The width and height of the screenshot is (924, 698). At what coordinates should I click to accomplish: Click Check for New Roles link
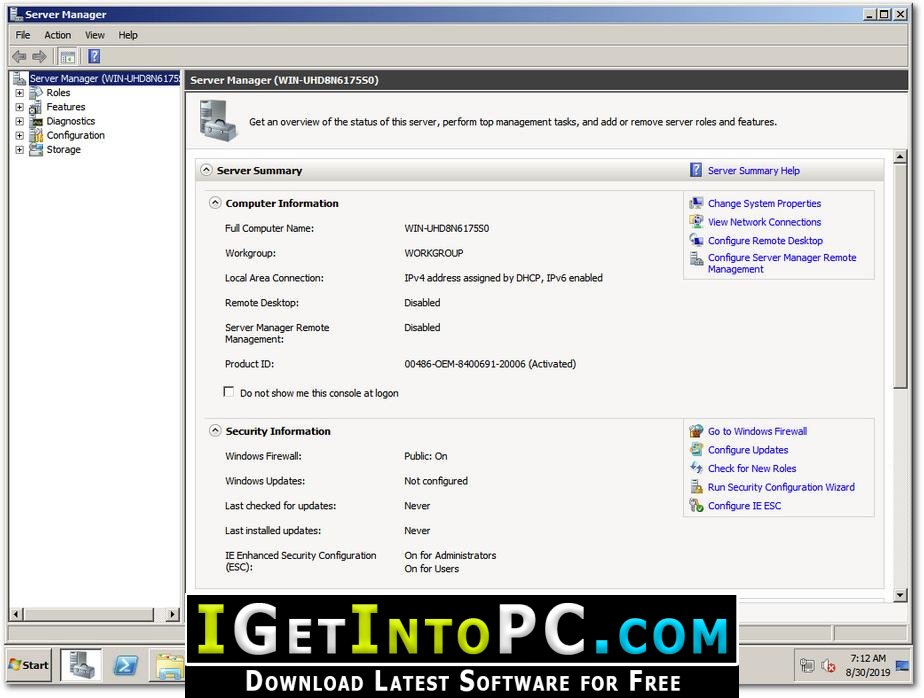752,468
